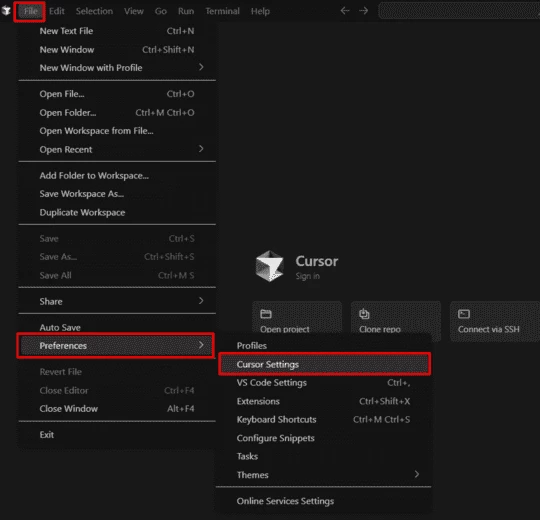Click the Save menu entry

tap(117, 239)
